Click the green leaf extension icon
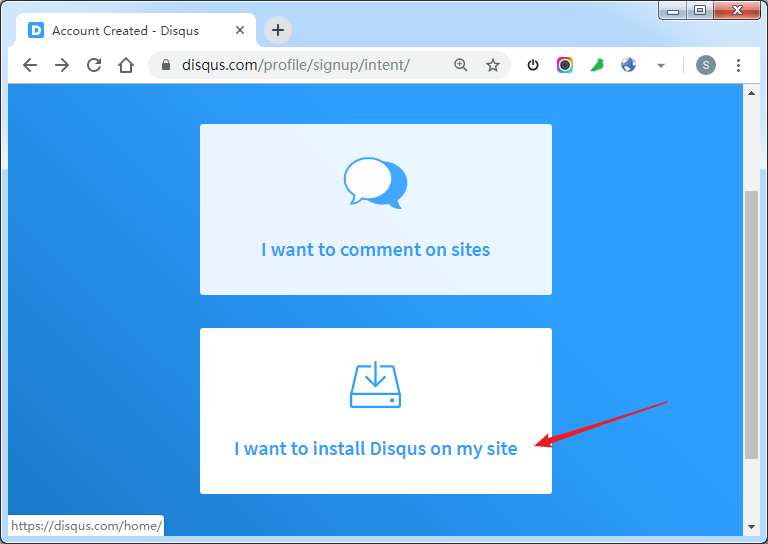The height and width of the screenshot is (544, 768). pyautogui.click(x=597, y=65)
